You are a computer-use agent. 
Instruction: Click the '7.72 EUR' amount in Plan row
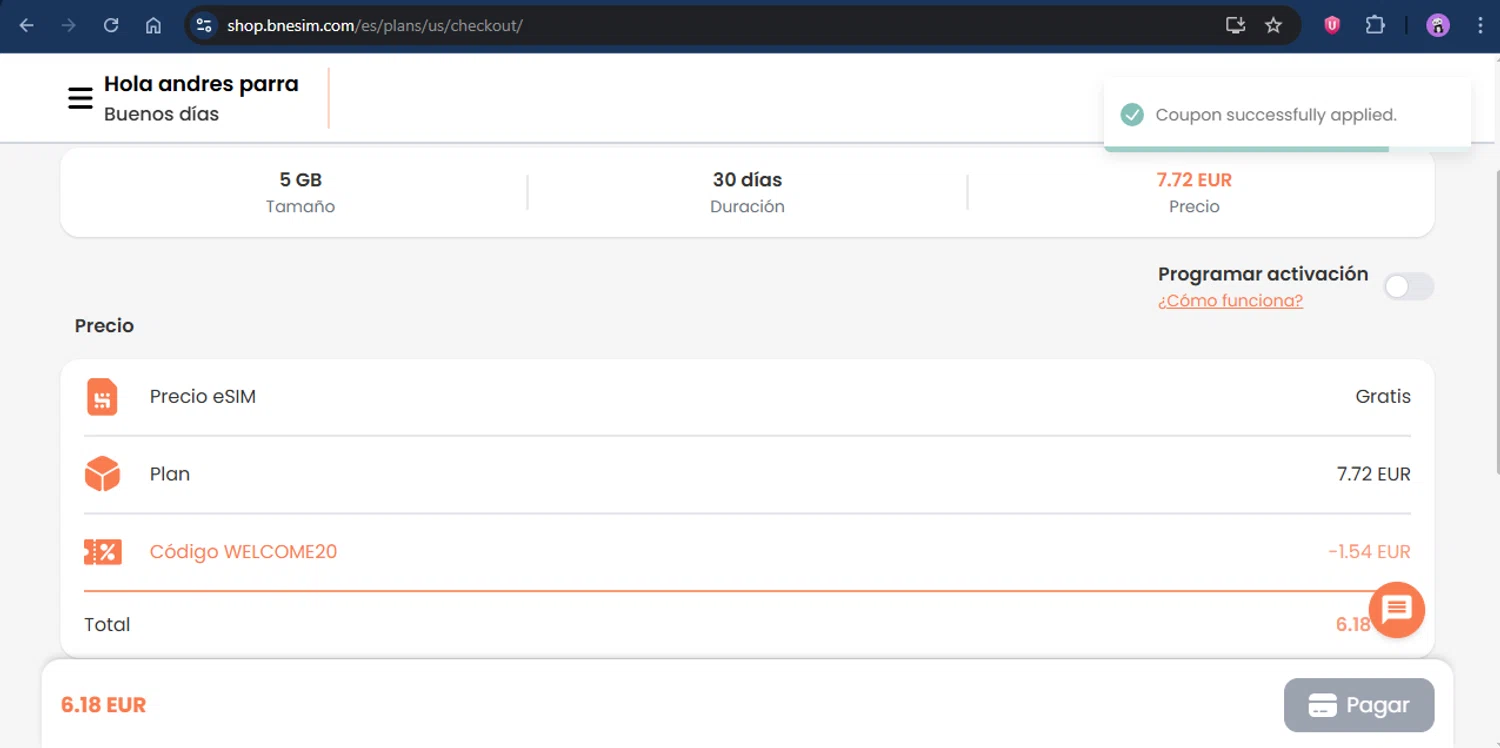pos(1374,474)
